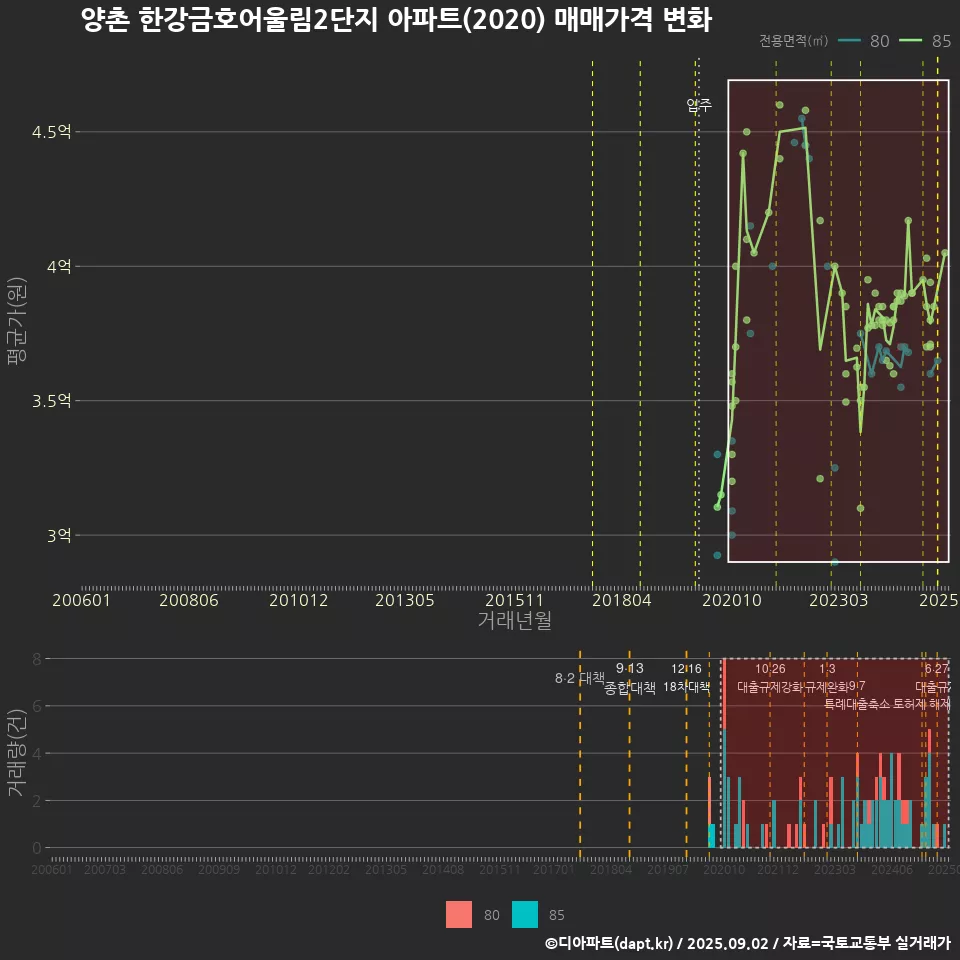Click the 거래량(건) y-axis title
960x960 pixels.
point(17,753)
